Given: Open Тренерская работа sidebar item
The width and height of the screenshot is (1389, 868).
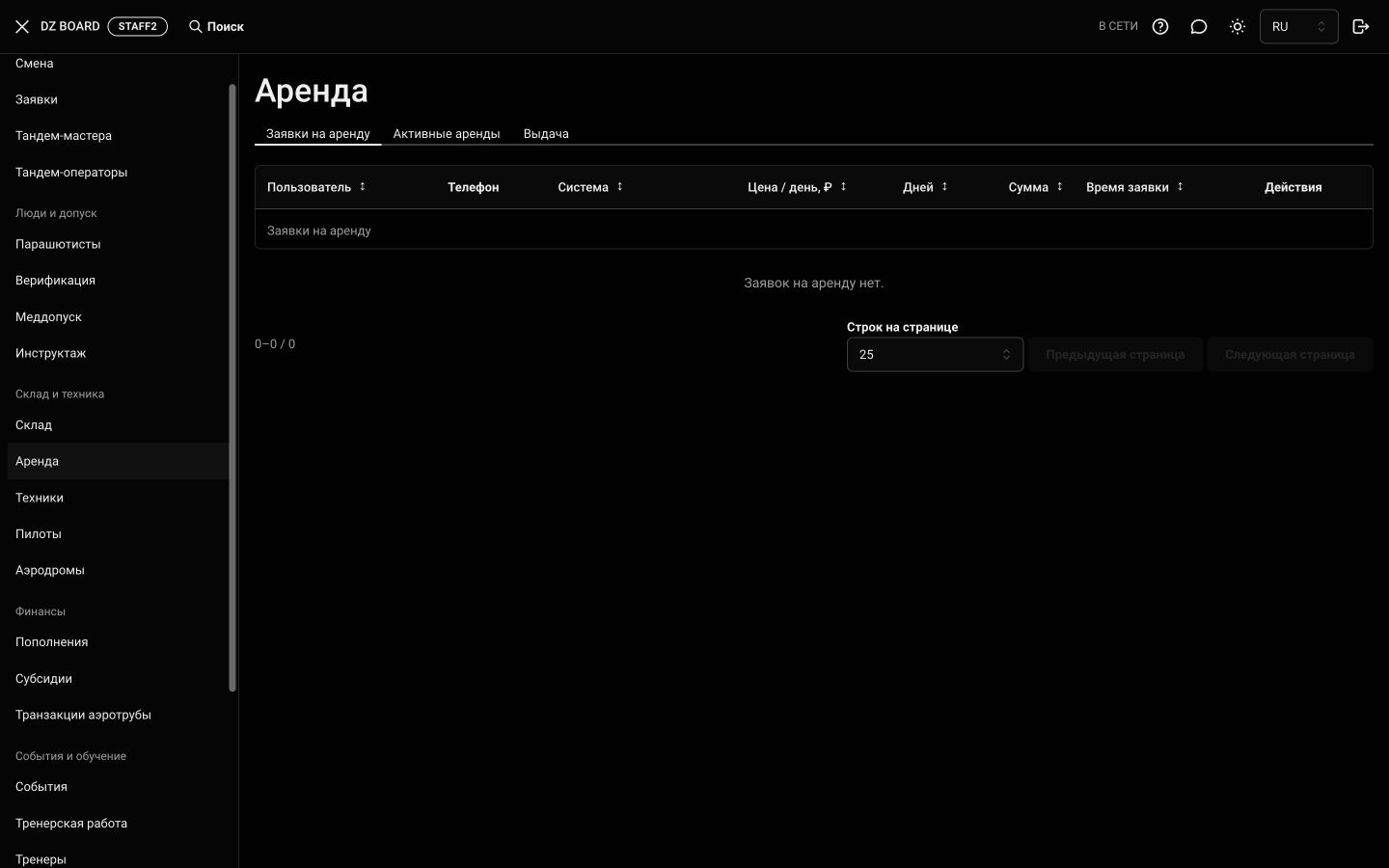Looking at the screenshot, I should 118,824.
